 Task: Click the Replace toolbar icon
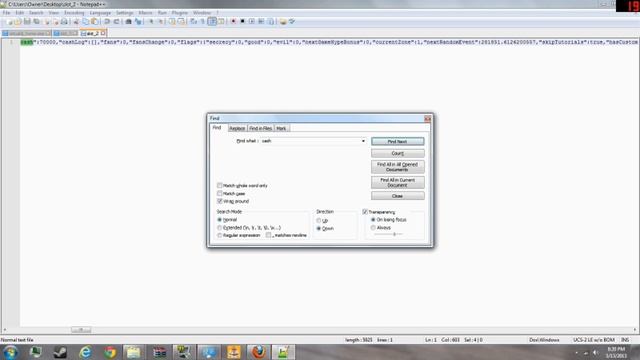pyautogui.click(x=138, y=22)
